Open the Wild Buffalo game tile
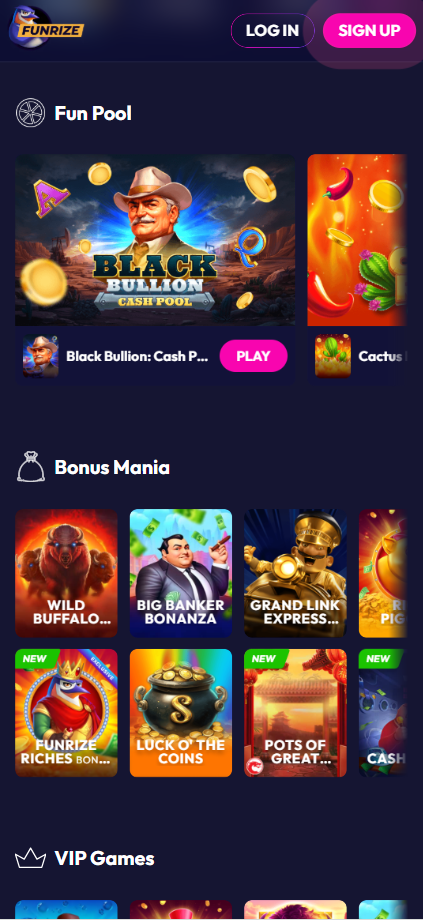The width and height of the screenshot is (428, 920). point(66,573)
